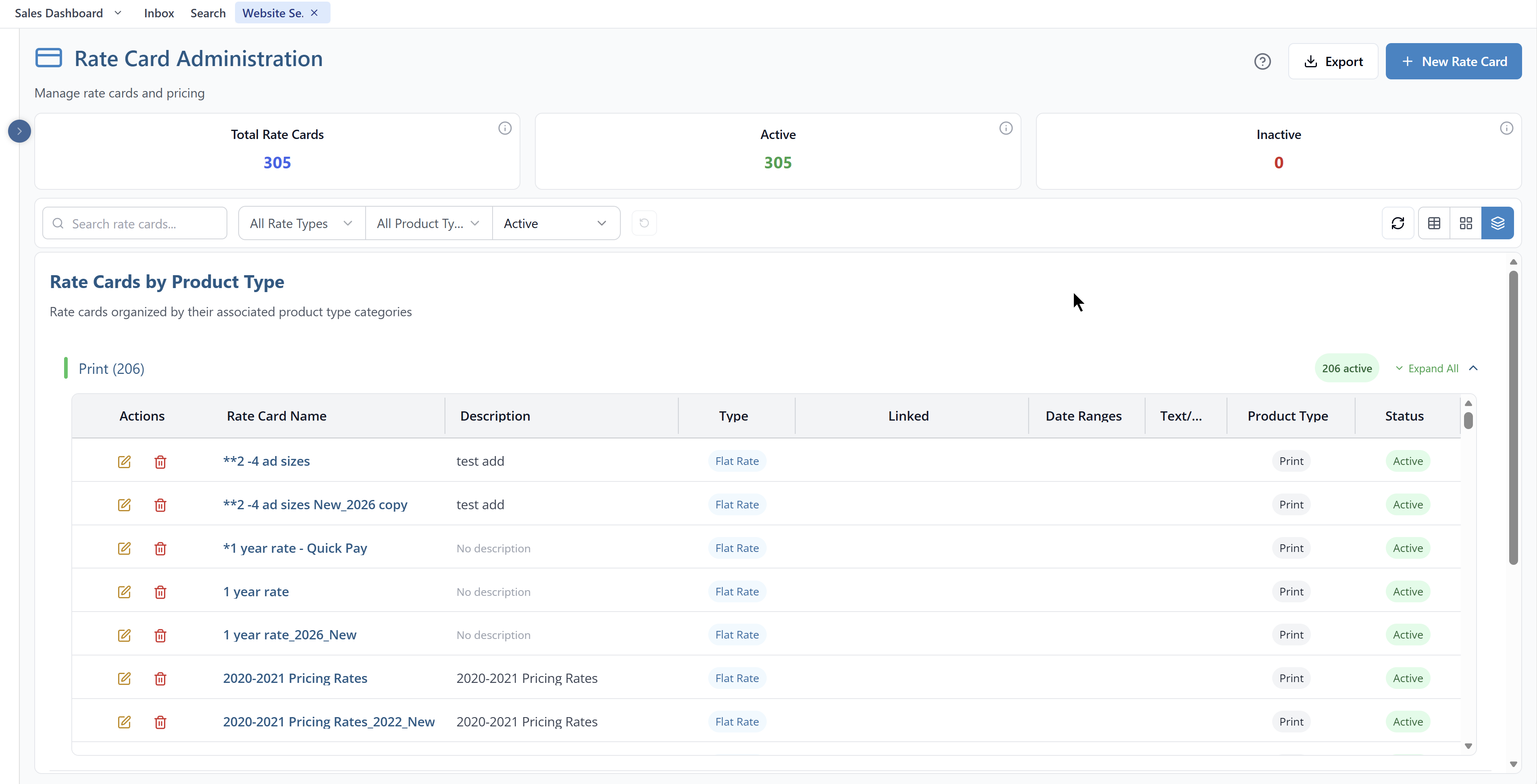Open the Sales Dashboard dropdown chevron
The width and height of the screenshot is (1537, 784).
(118, 13)
